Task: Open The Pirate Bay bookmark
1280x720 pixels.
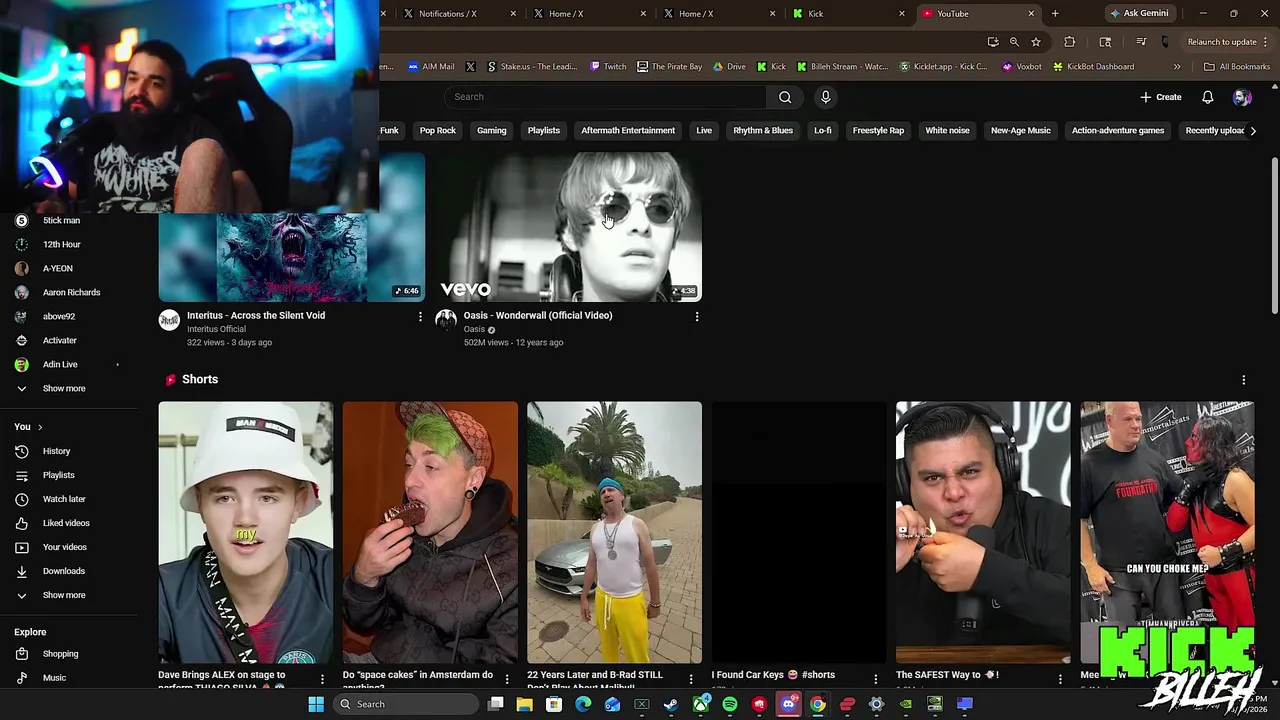Action: [670, 67]
